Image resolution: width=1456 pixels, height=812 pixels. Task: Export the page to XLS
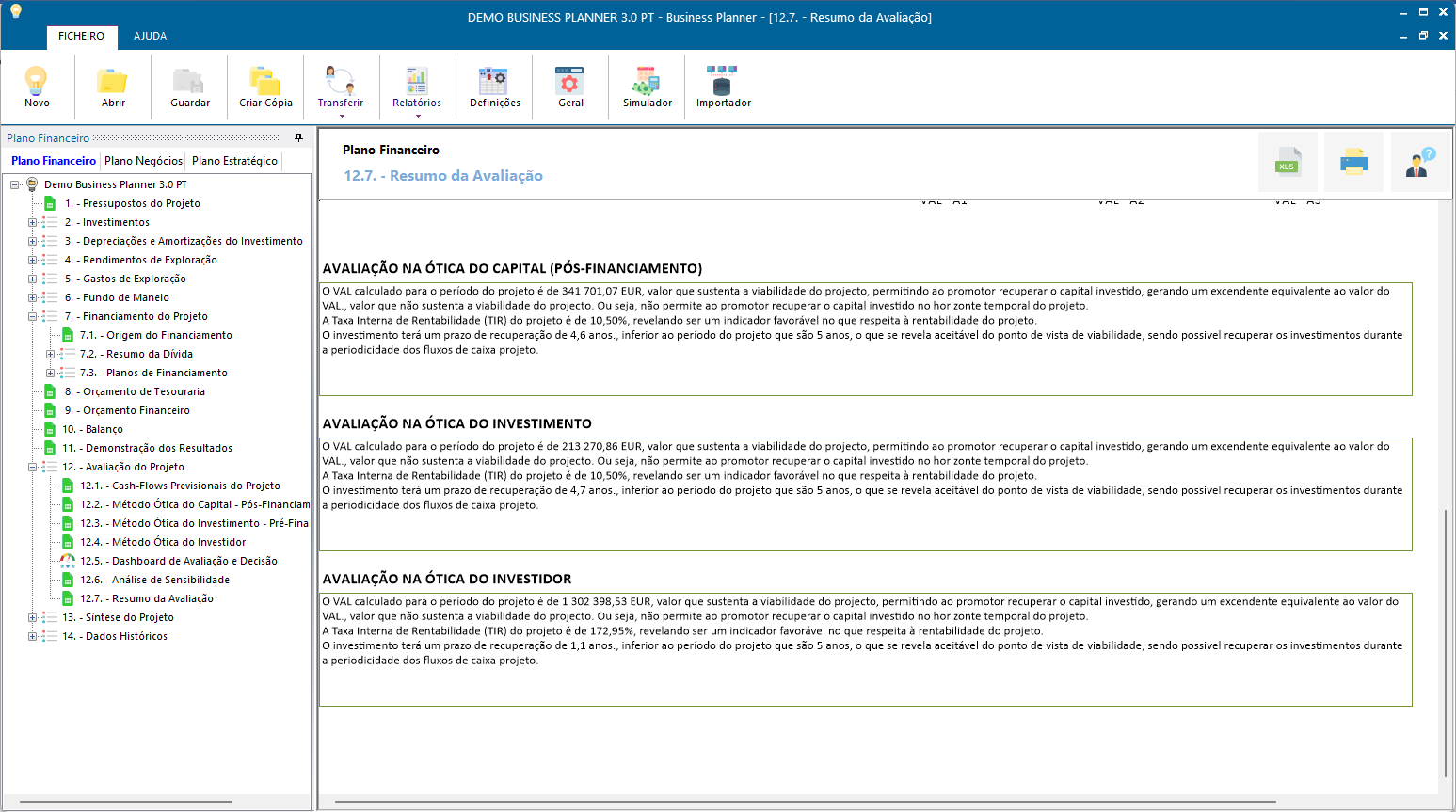[1288, 162]
